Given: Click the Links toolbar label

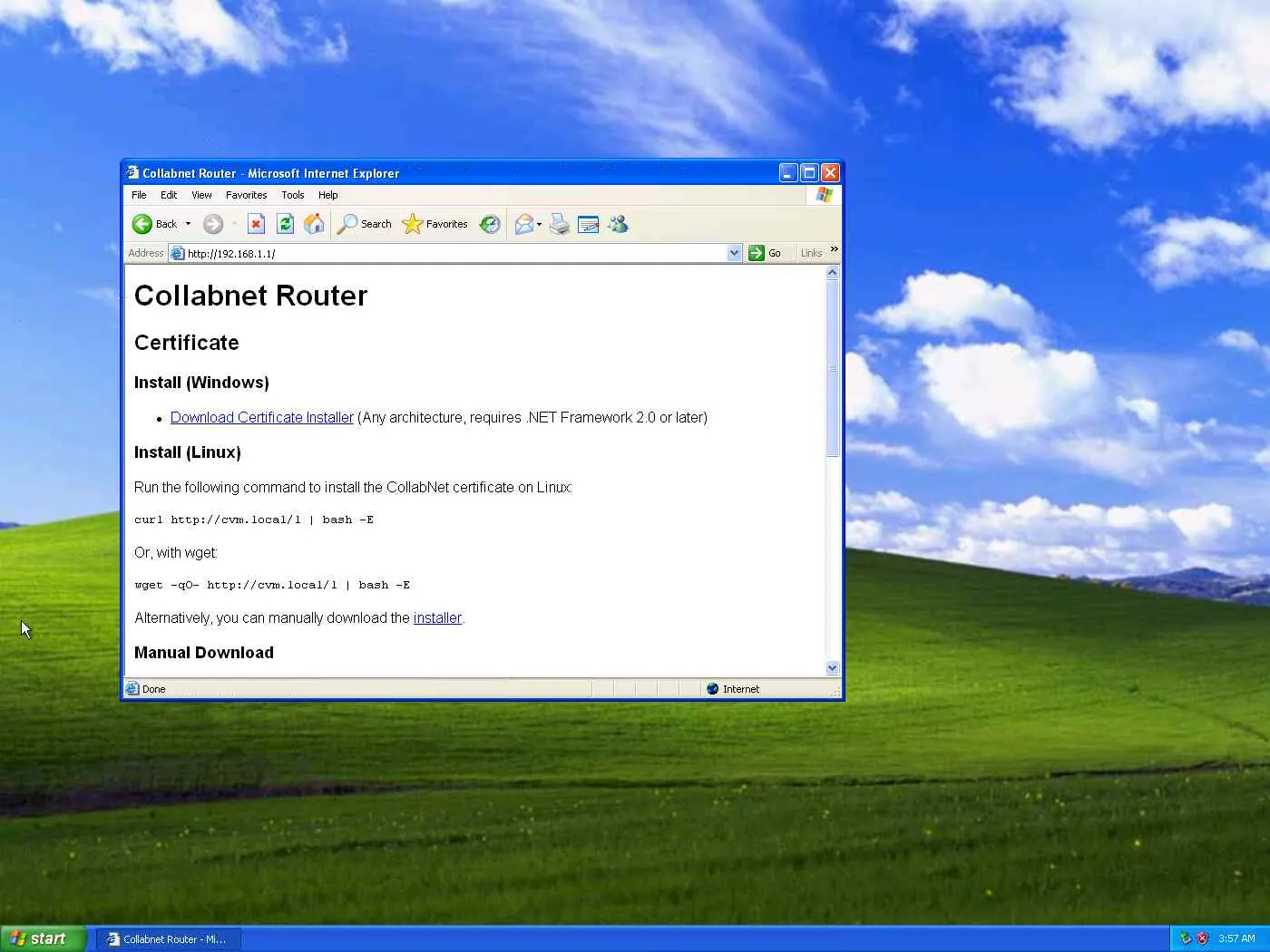Looking at the screenshot, I should coord(811,253).
